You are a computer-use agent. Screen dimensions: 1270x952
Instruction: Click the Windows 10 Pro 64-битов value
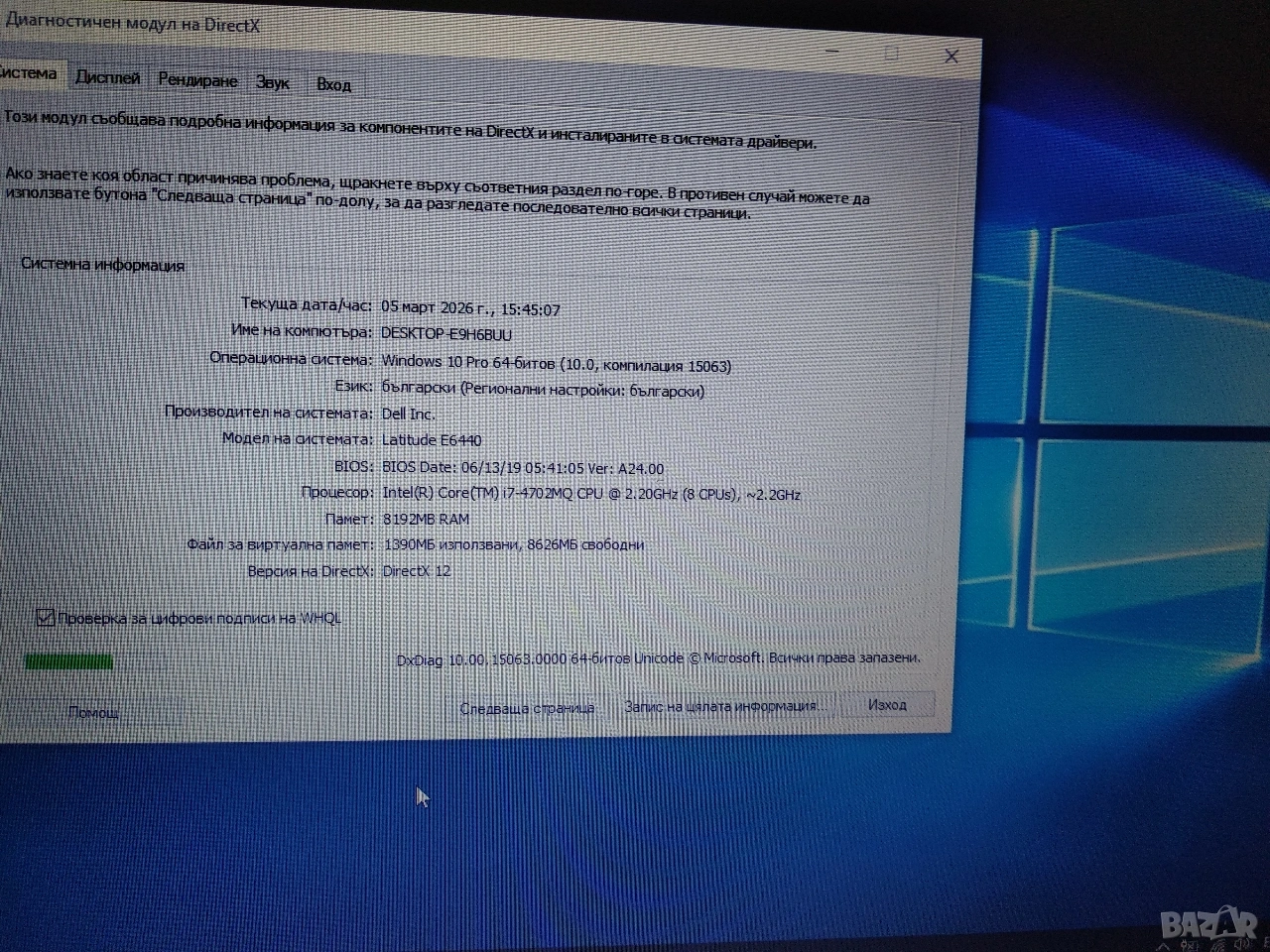(556, 364)
